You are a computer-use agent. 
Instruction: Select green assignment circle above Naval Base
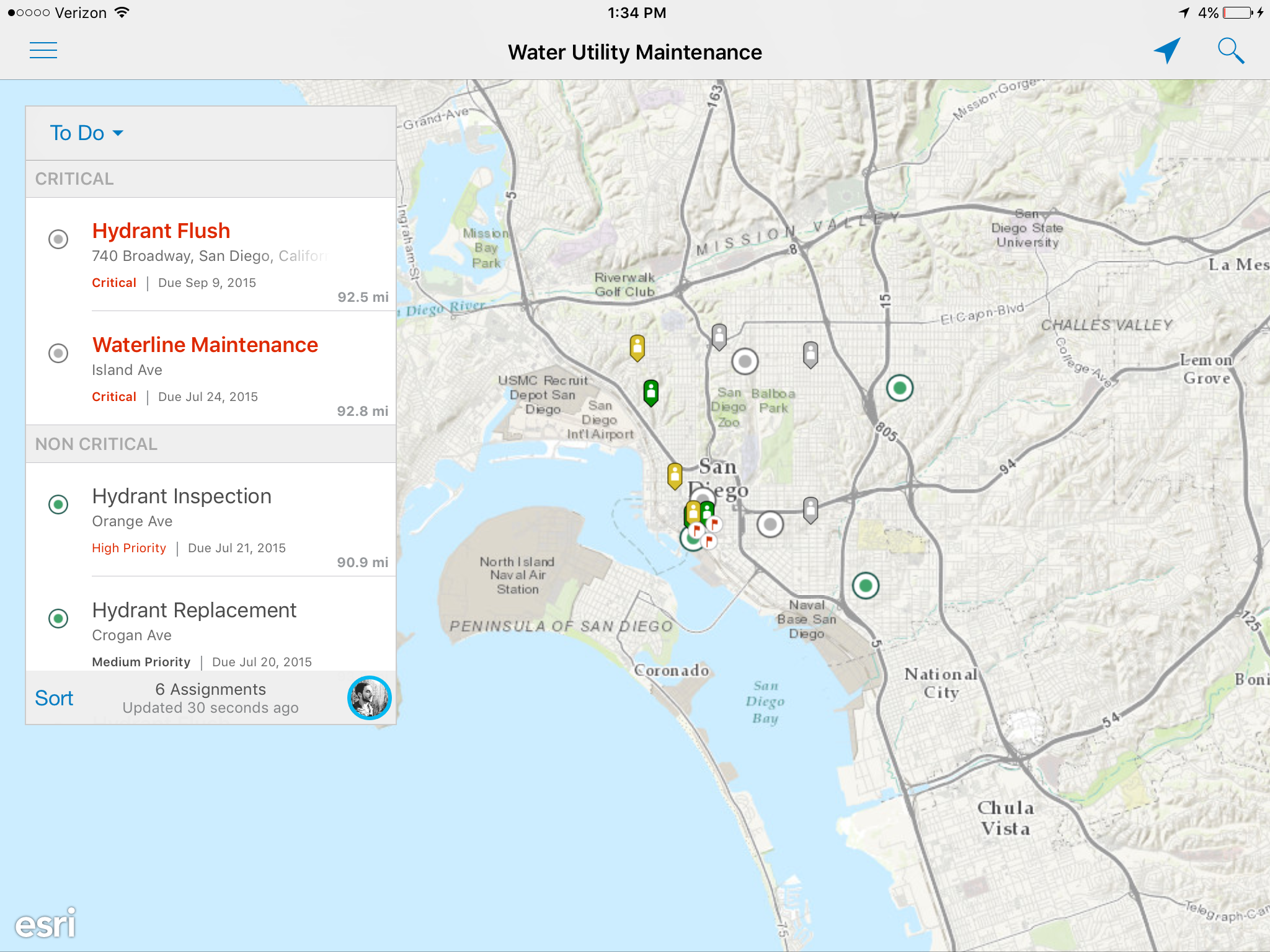(866, 585)
